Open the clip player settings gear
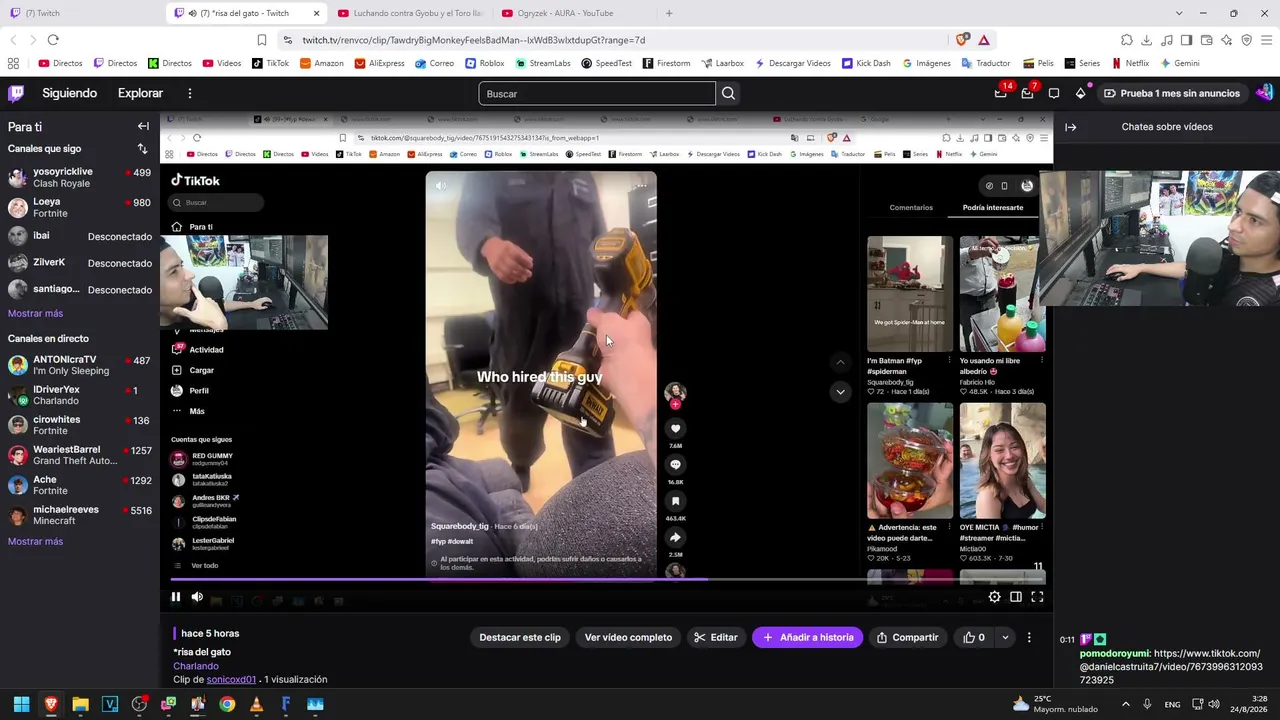Viewport: 1280px width, 720px height. [994, 597]
